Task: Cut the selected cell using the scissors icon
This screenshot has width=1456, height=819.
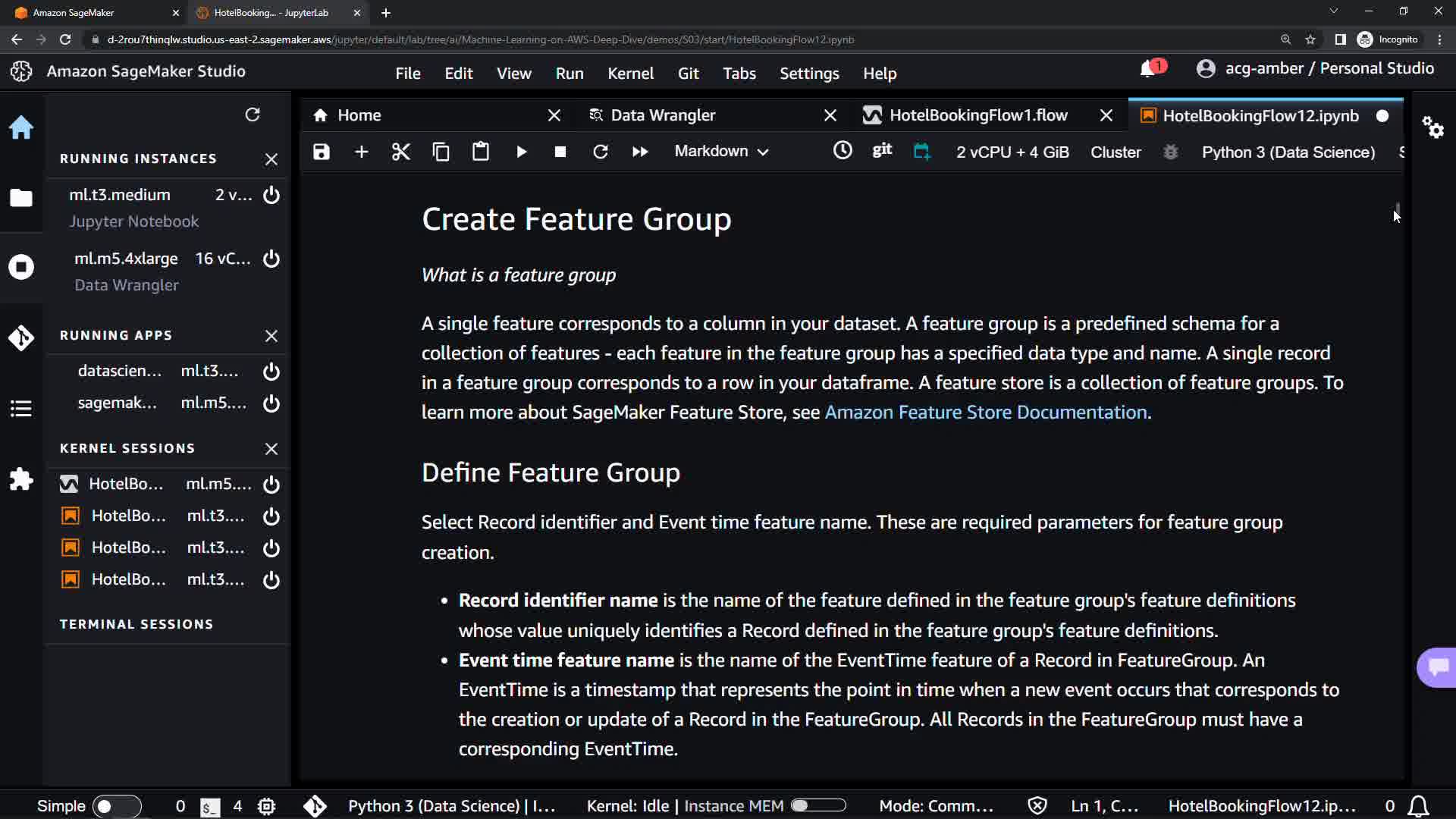Action: point(401,152)
